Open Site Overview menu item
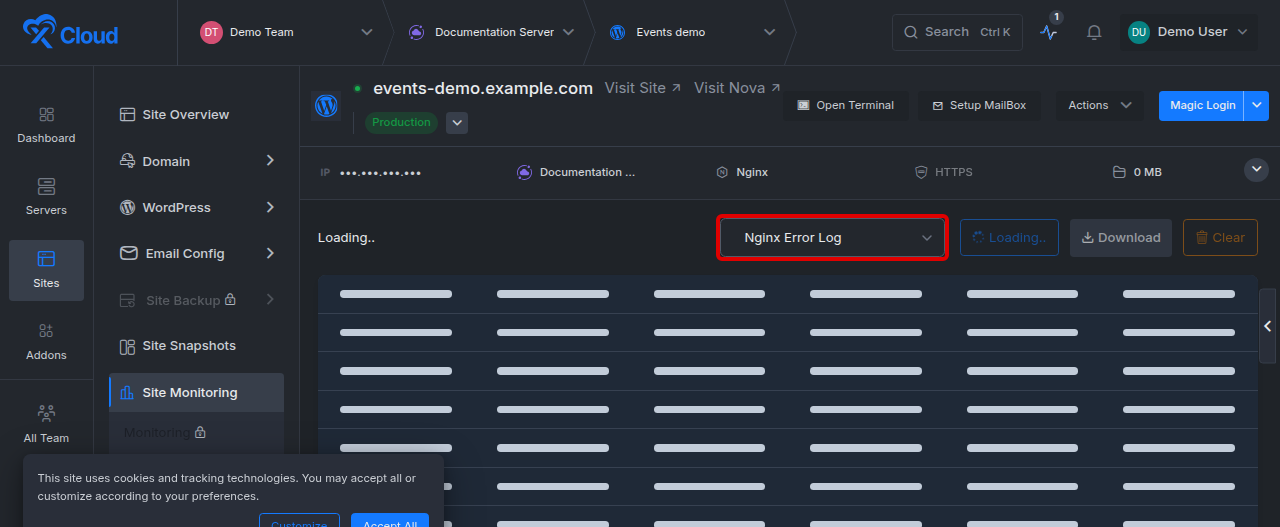This screenshot has height=527, width=1280. click(x=196, y=115)
